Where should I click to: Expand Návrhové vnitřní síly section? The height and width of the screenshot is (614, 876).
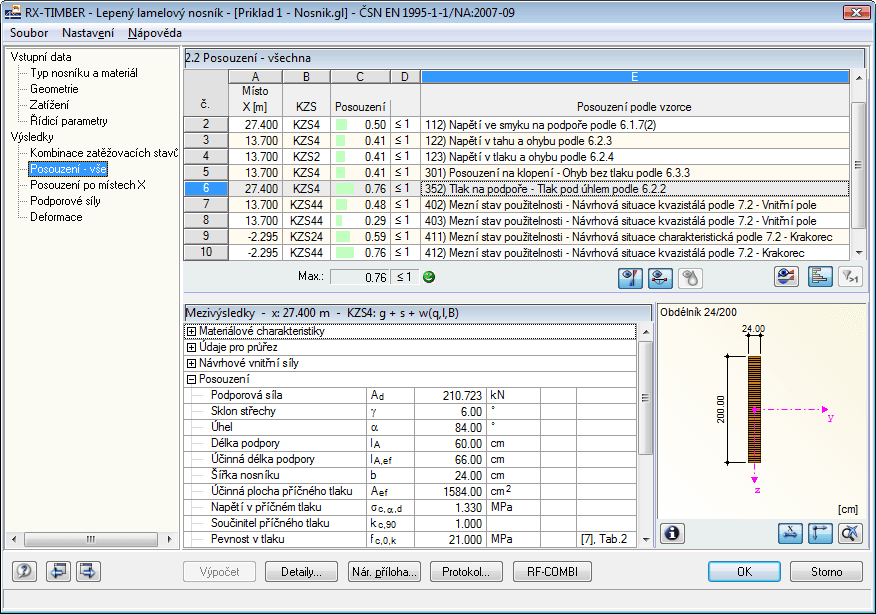191,363
